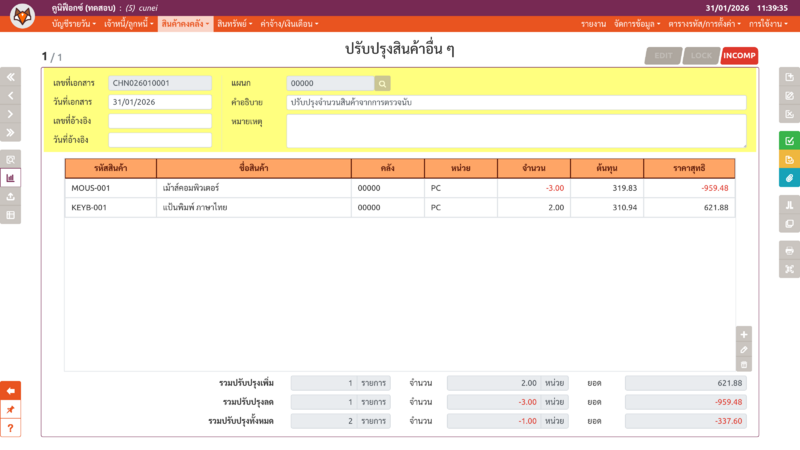Viewport: 800px width, 450px height.
Task: Click the upload/export icon in left sidebar
Action: coord(11,196)
